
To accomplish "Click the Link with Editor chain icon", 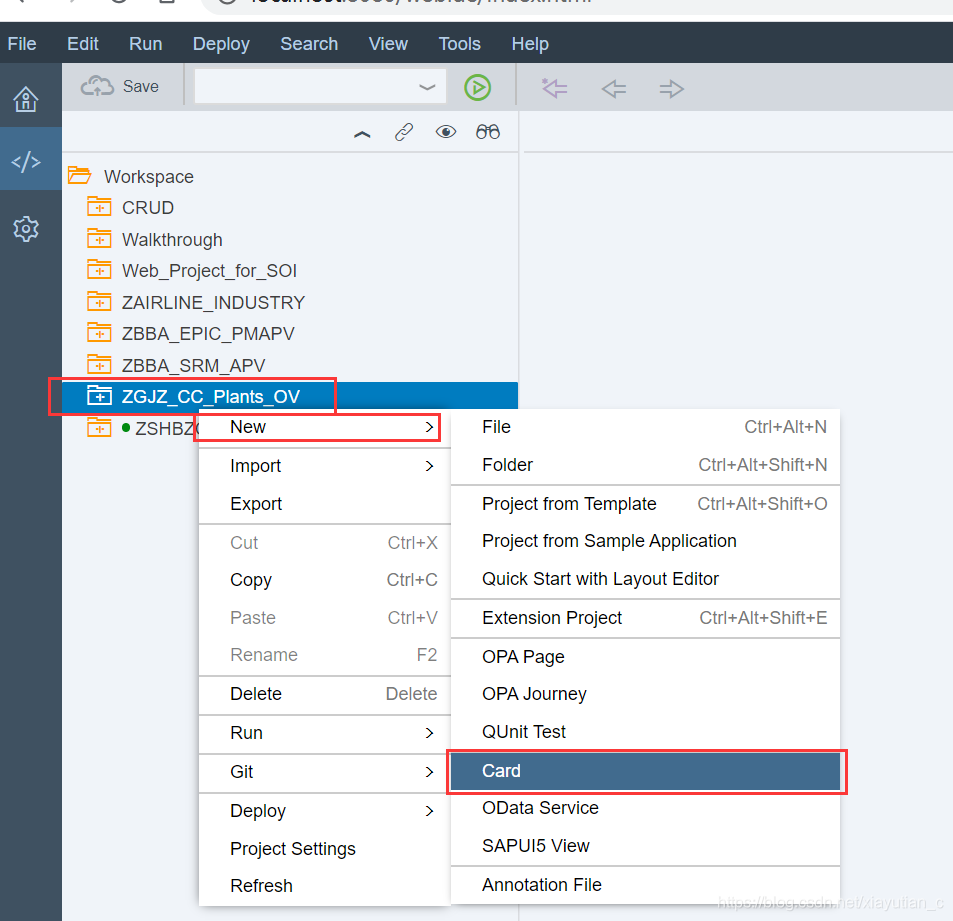I will (404, 132).
